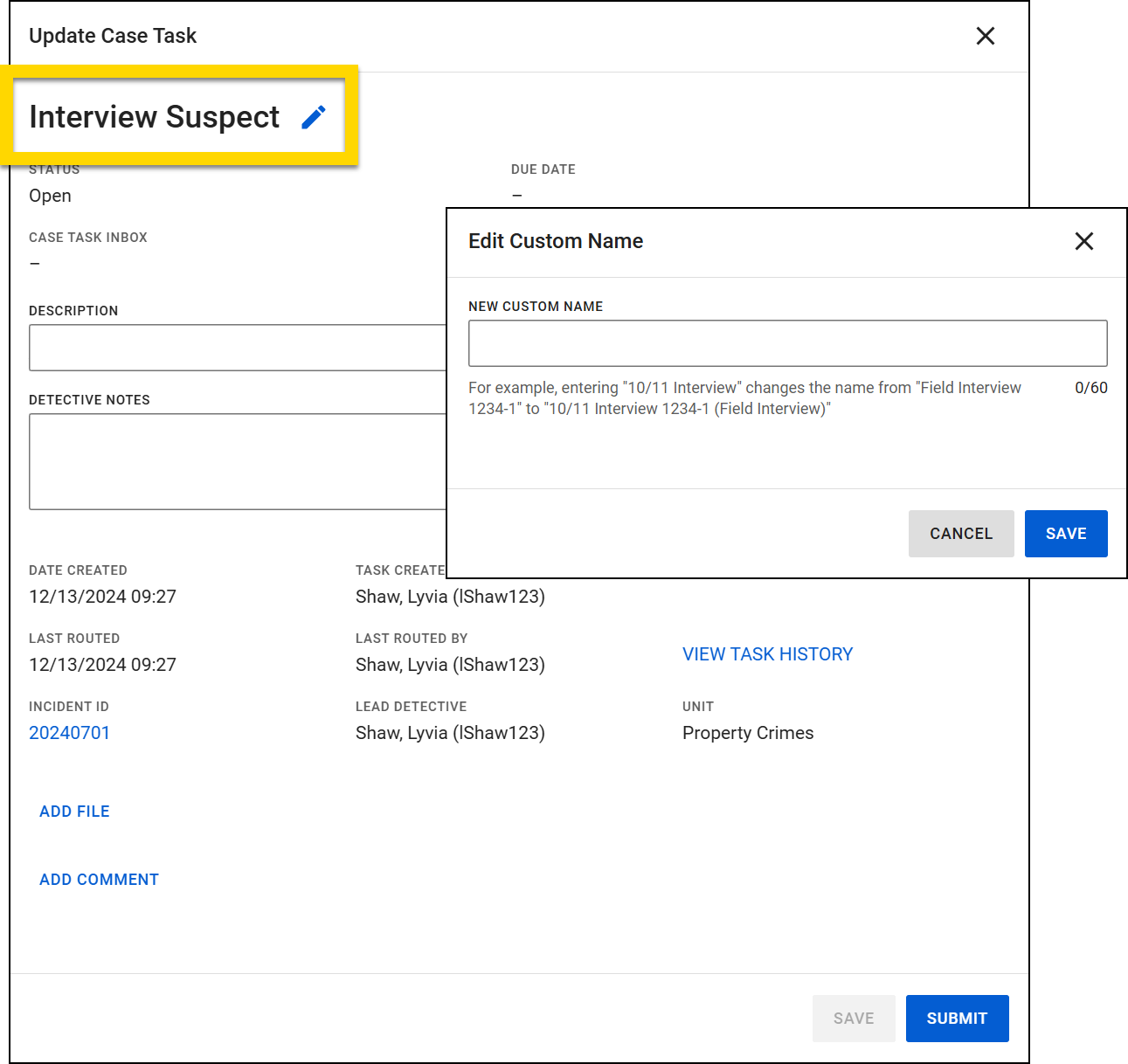The image size is (1128, 1064).
Task: Click the character counter showing 0/60
Action: (x=1090, y=387)
